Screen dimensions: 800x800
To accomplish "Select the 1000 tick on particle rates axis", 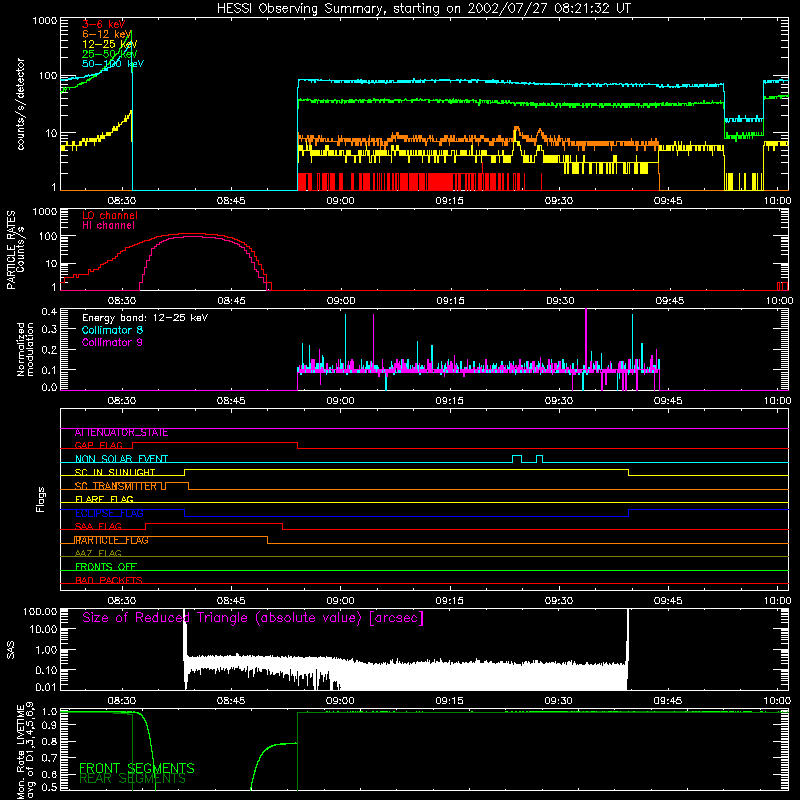I will tap(44, 211).
